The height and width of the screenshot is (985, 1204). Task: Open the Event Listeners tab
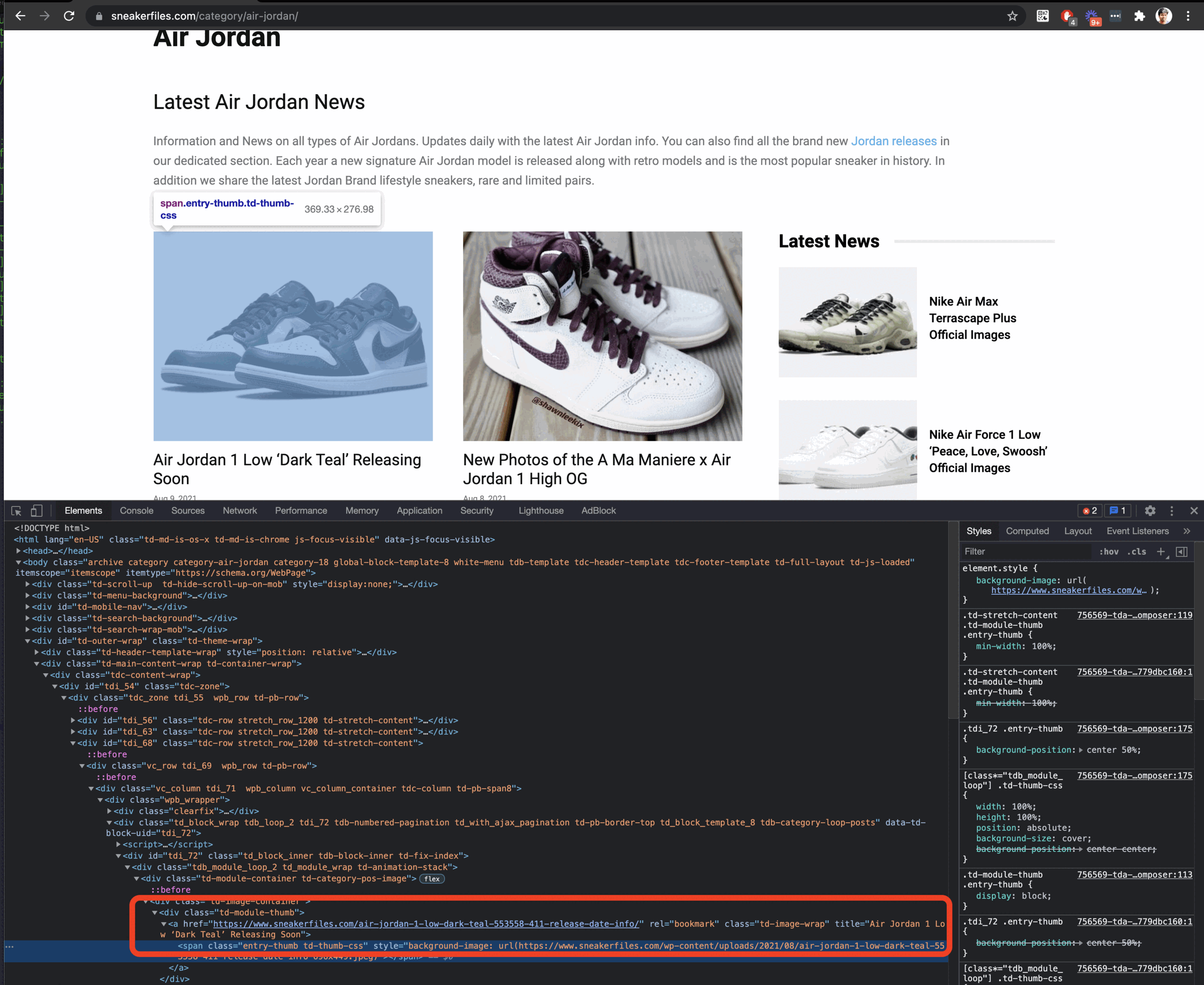click(x=1138, y=531)
